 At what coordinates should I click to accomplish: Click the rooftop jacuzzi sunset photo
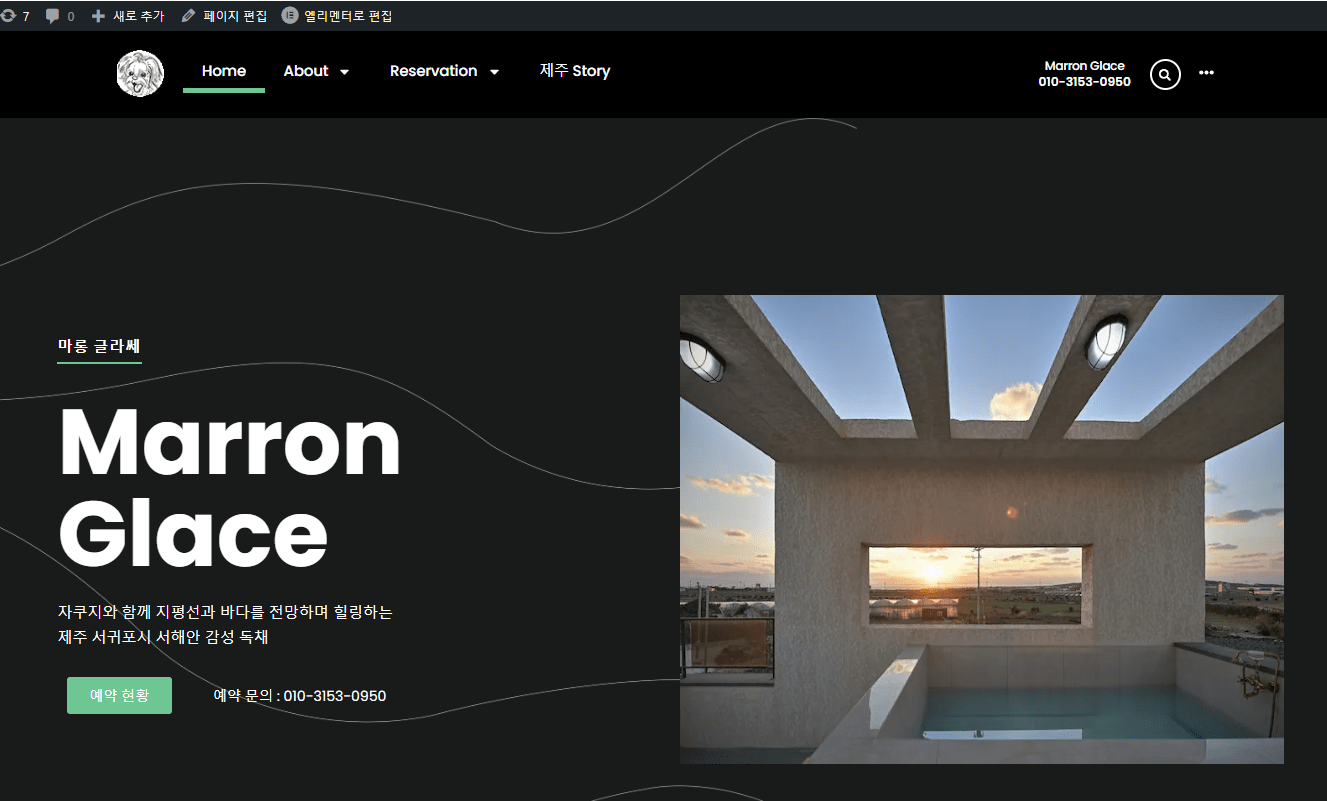(x=981, y=529)
